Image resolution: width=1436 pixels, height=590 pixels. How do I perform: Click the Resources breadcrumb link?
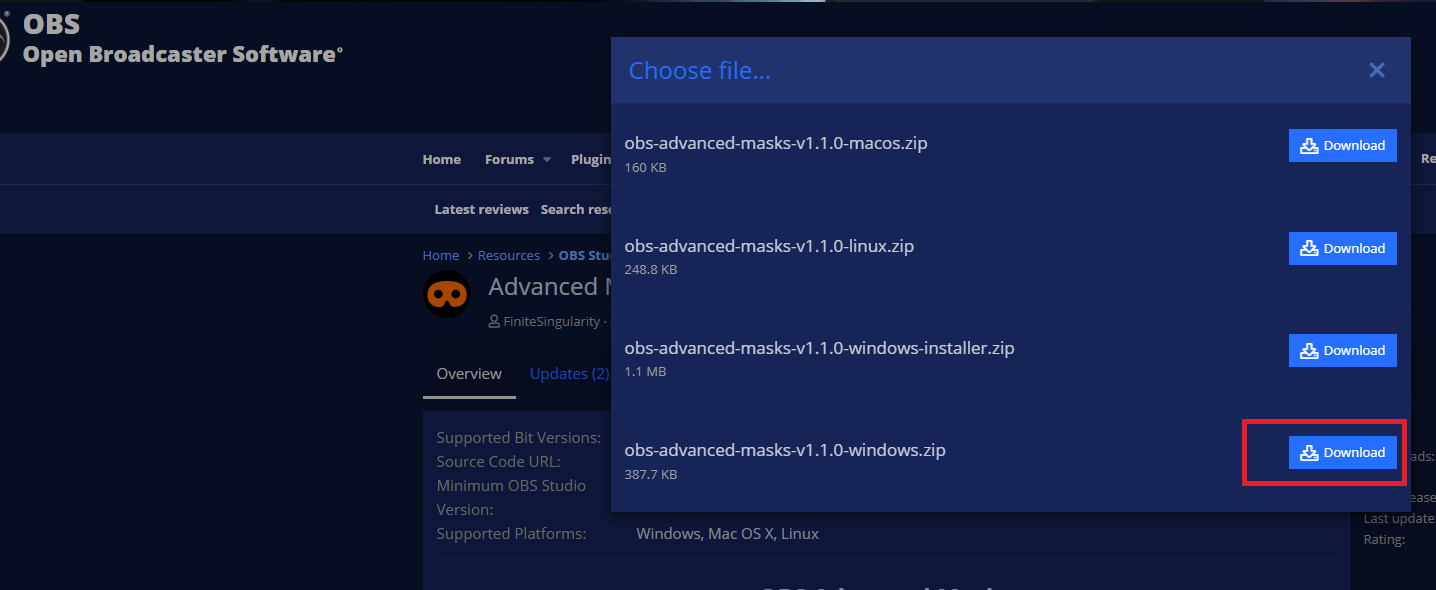[509, 255]
